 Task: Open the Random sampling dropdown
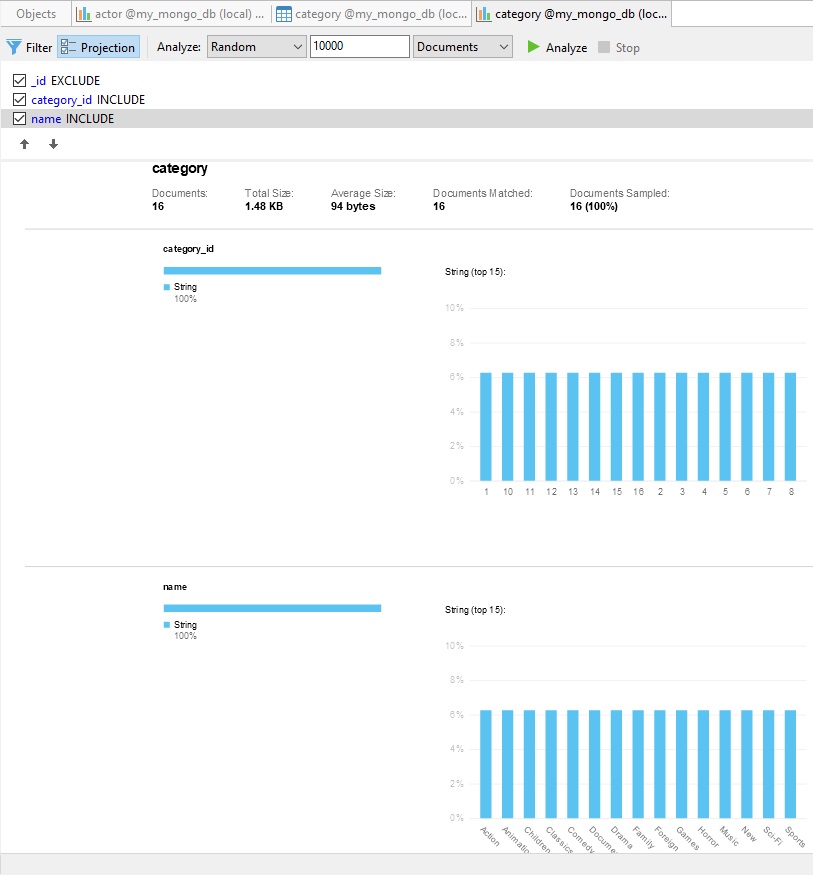pyautogui.click(x=257, y=47)
